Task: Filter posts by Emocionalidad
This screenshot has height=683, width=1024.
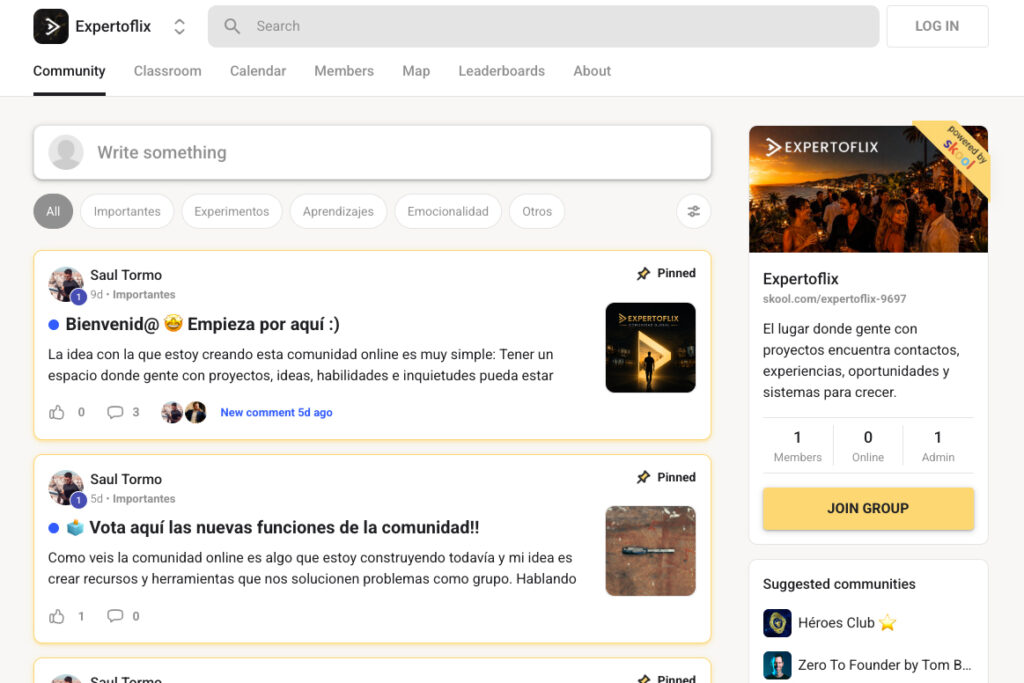Action: 448,212
